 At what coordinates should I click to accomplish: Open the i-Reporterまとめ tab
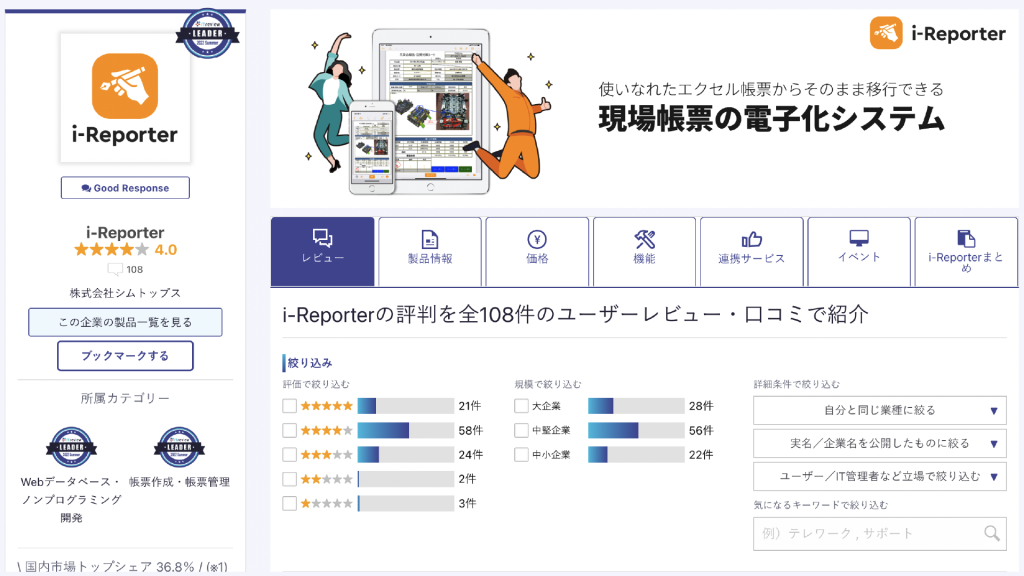coord(966,251)
